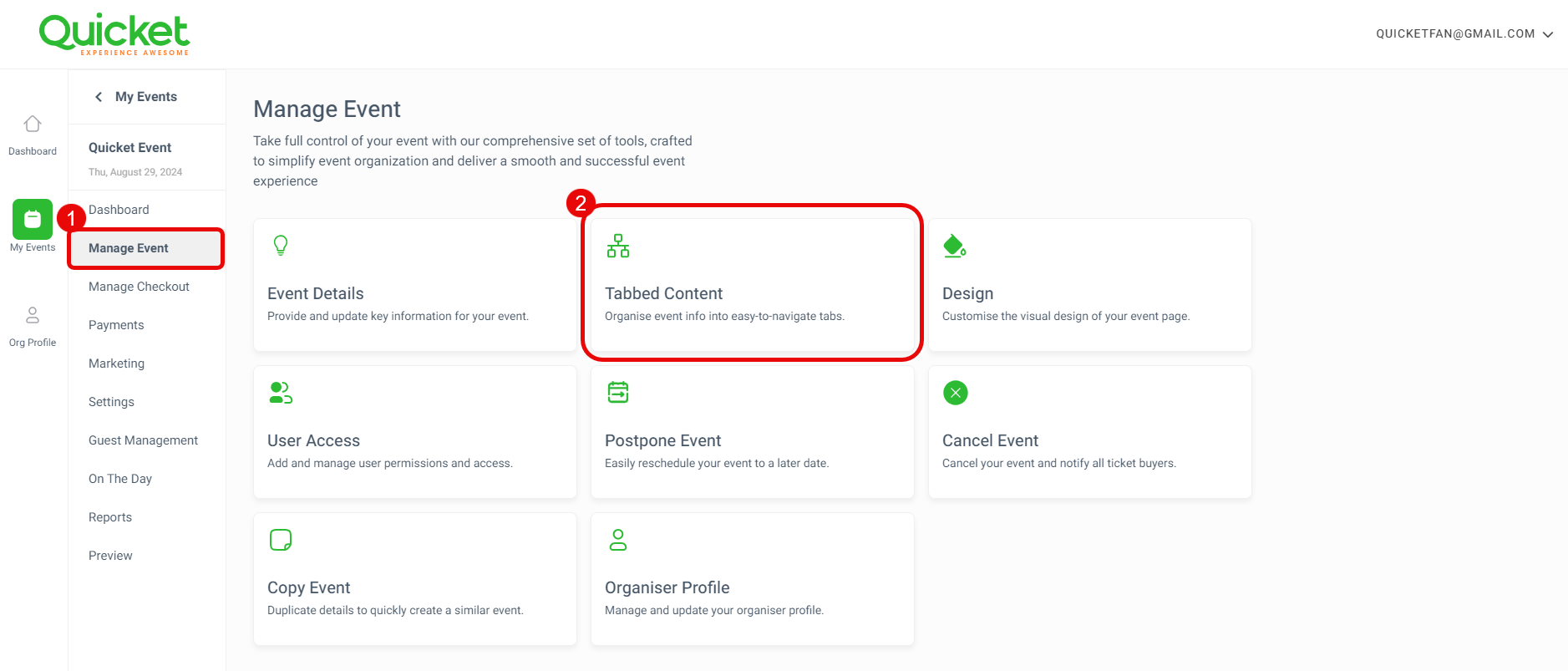1568x671 pixels.
Task: Expand the QUICKETFAN@GMAIL.COM account dropdown
Action: point(1464,34)
